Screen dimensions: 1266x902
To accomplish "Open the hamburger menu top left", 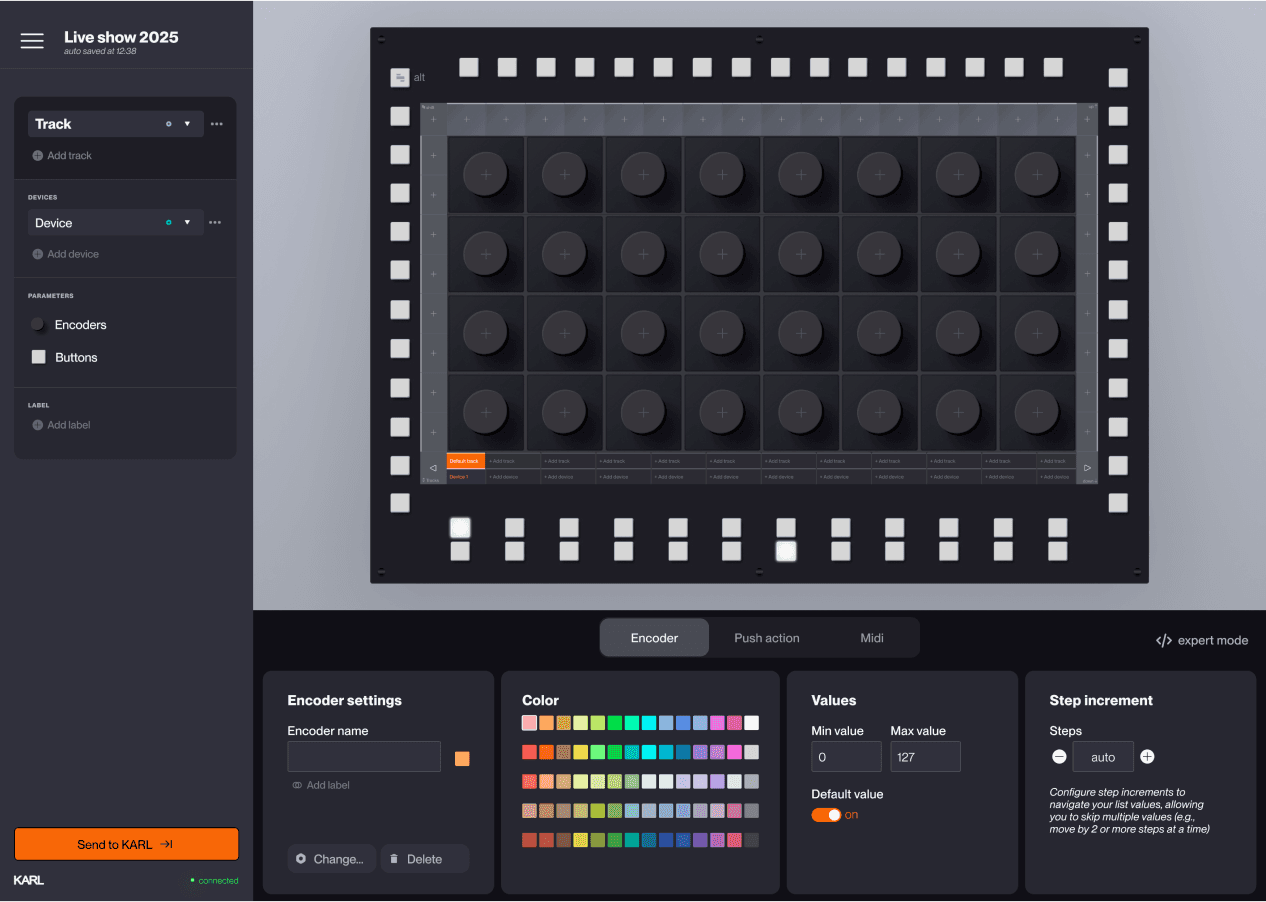I will point(32,40).
